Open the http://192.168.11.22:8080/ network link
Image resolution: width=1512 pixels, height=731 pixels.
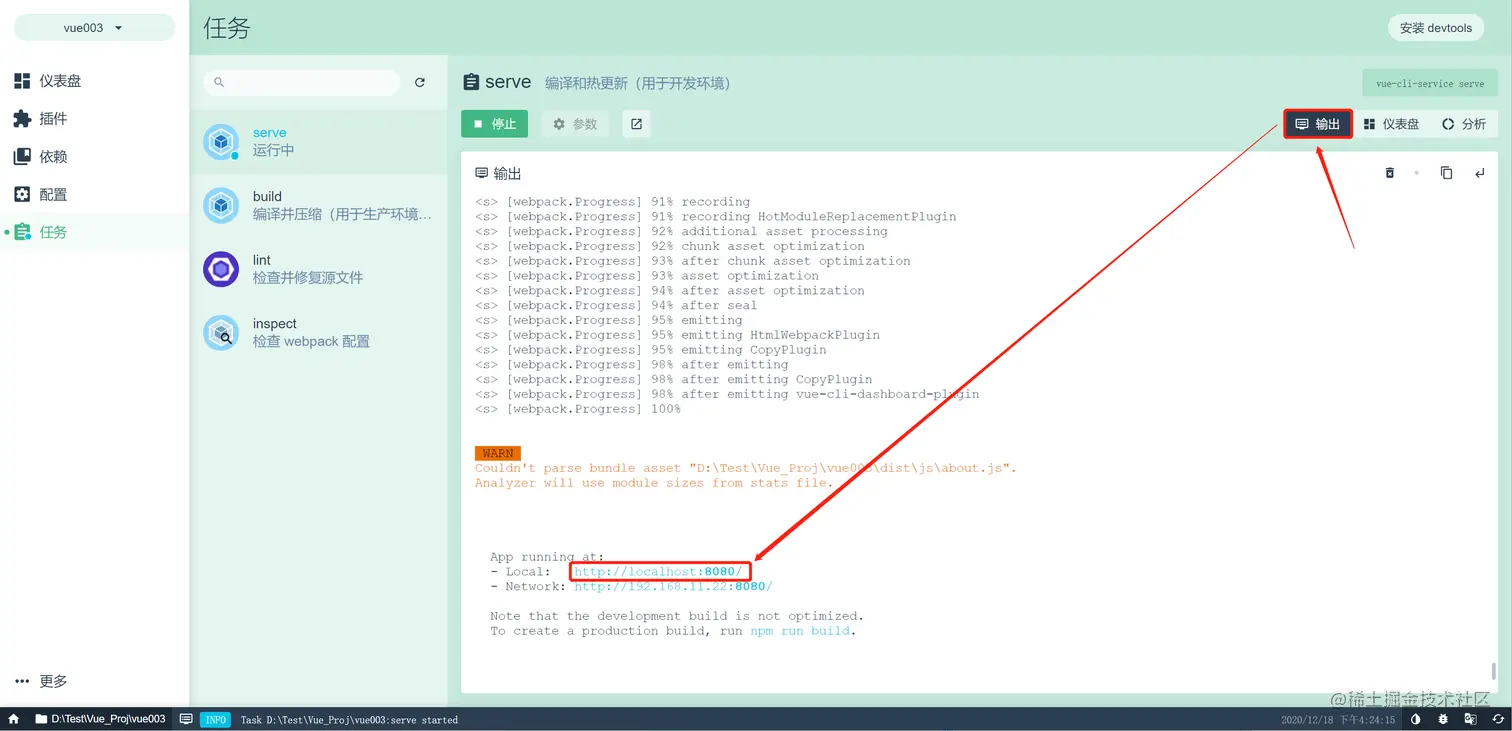click(673, 587)
